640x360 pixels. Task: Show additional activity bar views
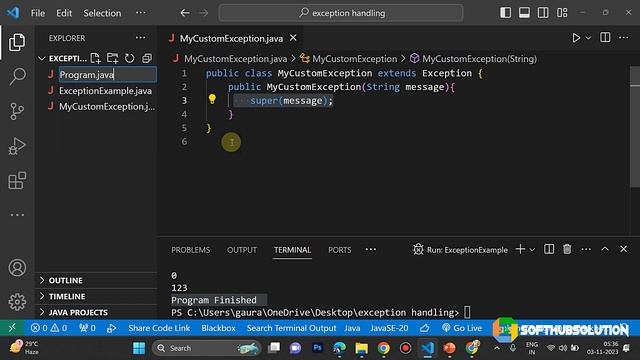[17, 215]
